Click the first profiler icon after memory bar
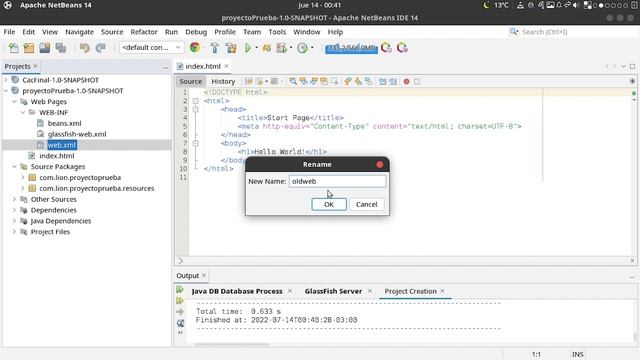This screenshot has width=640, height=360. point(386,48)
